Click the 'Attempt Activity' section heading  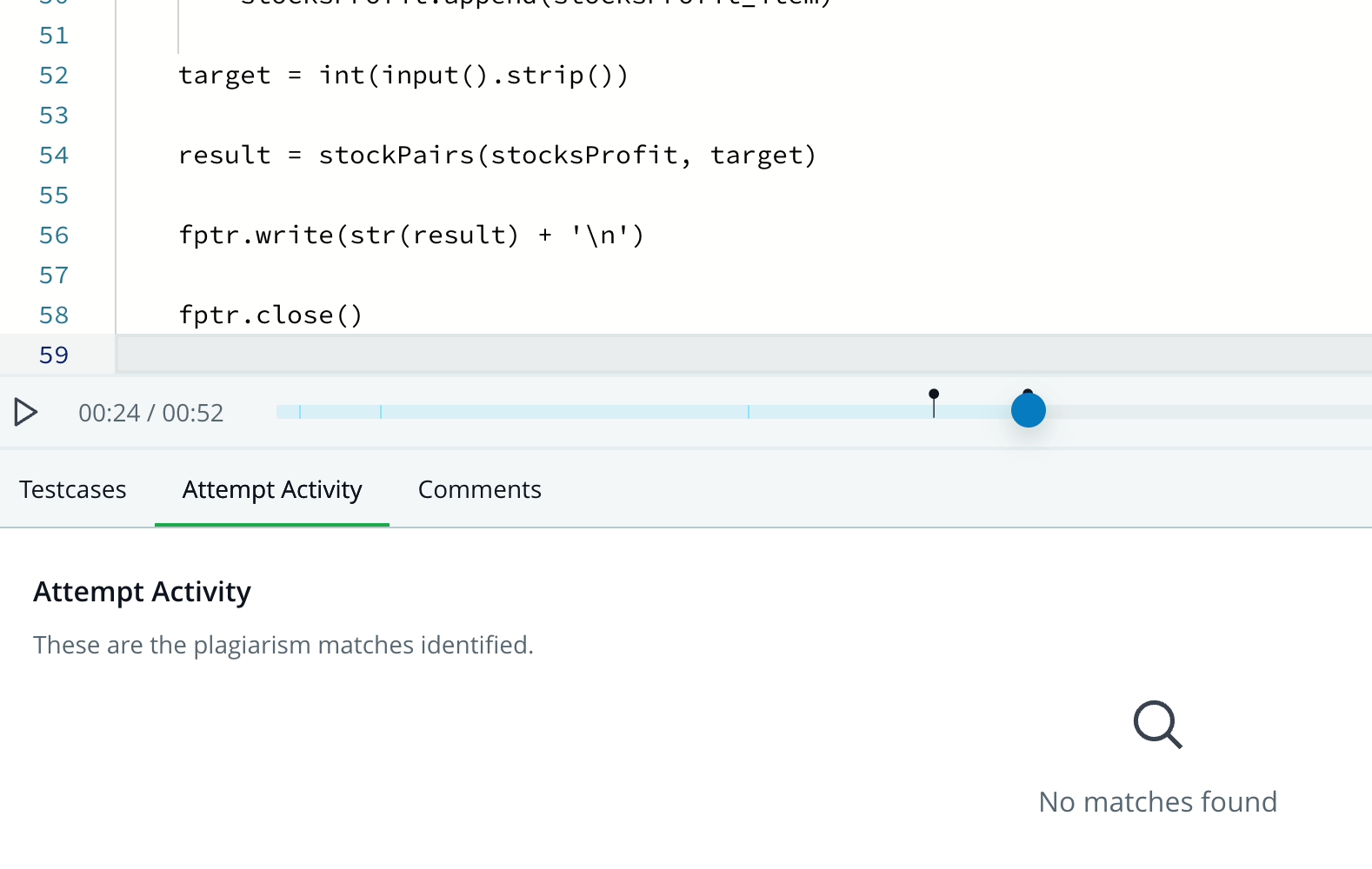click(142, 592)
